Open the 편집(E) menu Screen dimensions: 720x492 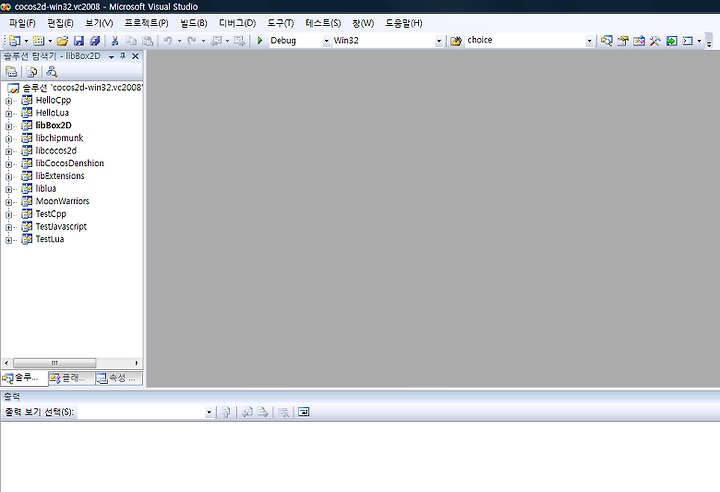(60, 23)
